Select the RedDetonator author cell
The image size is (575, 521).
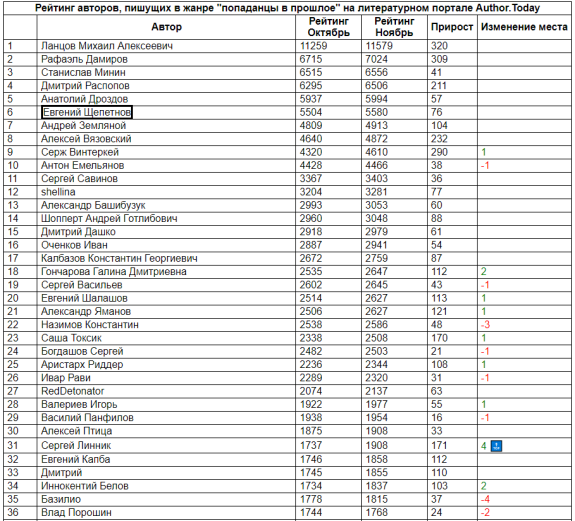click(x=166, y=391)
